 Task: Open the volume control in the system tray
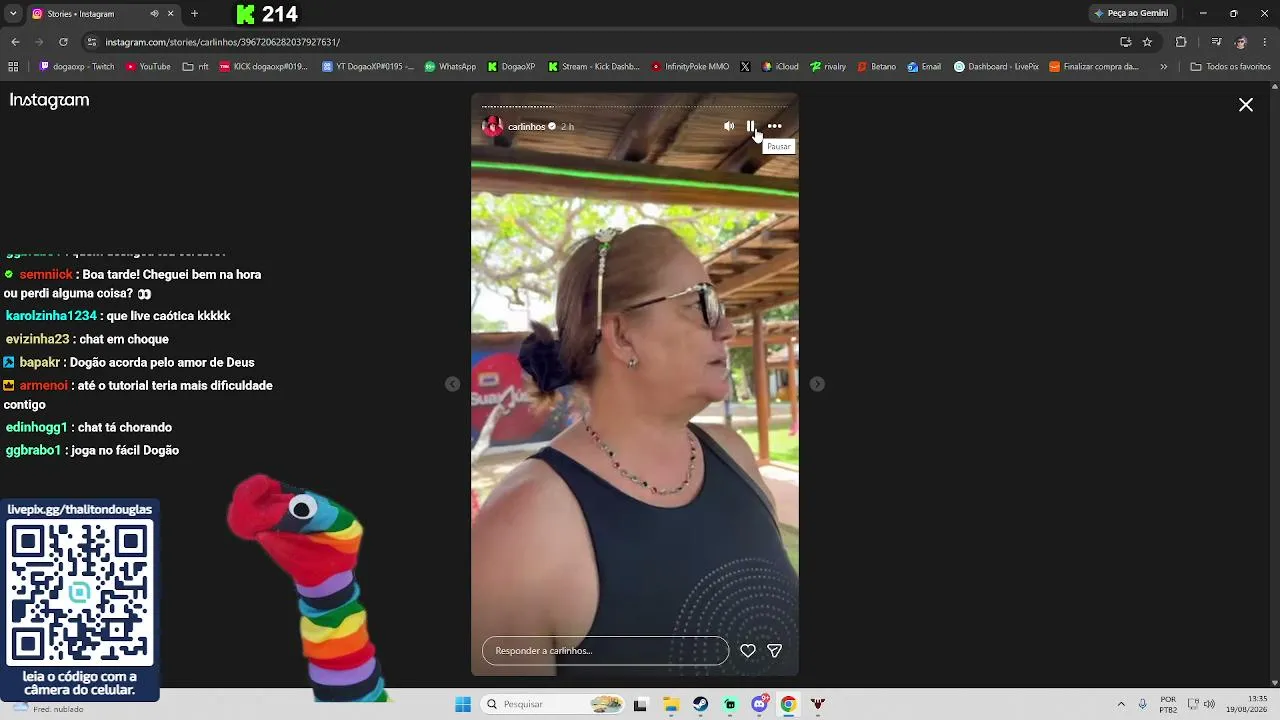[1209, 704]
